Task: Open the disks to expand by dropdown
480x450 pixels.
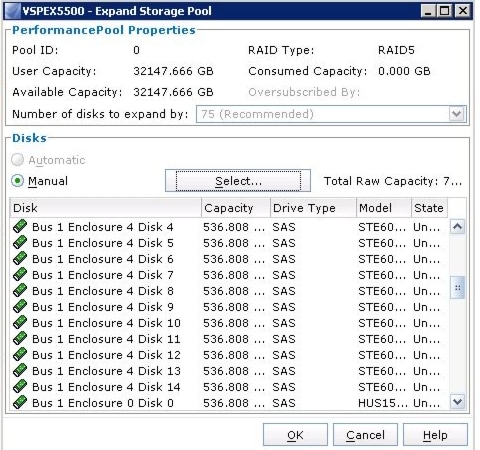Action: (x=457, y=114)
